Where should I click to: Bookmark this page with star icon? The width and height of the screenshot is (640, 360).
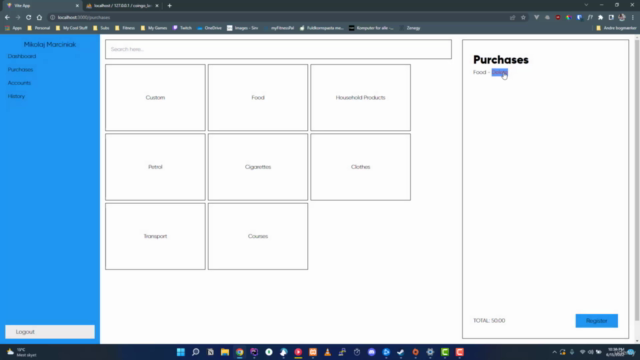(523, 18)
